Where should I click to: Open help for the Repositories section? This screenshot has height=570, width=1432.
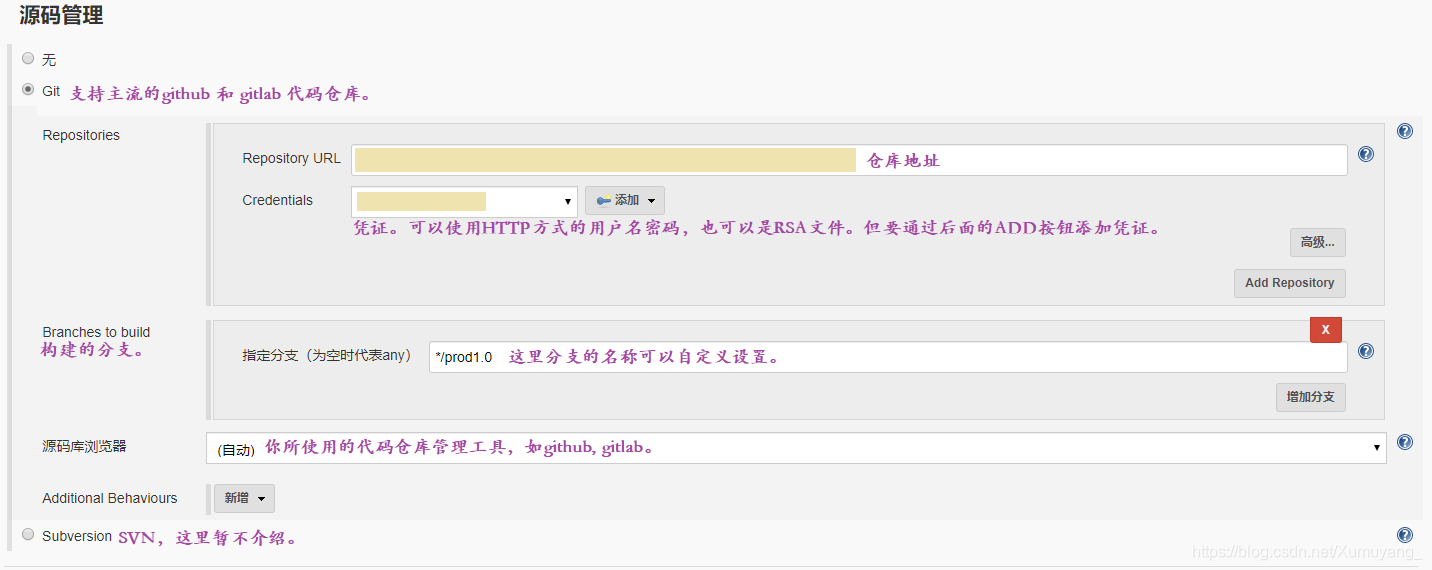coord(1405,131)
